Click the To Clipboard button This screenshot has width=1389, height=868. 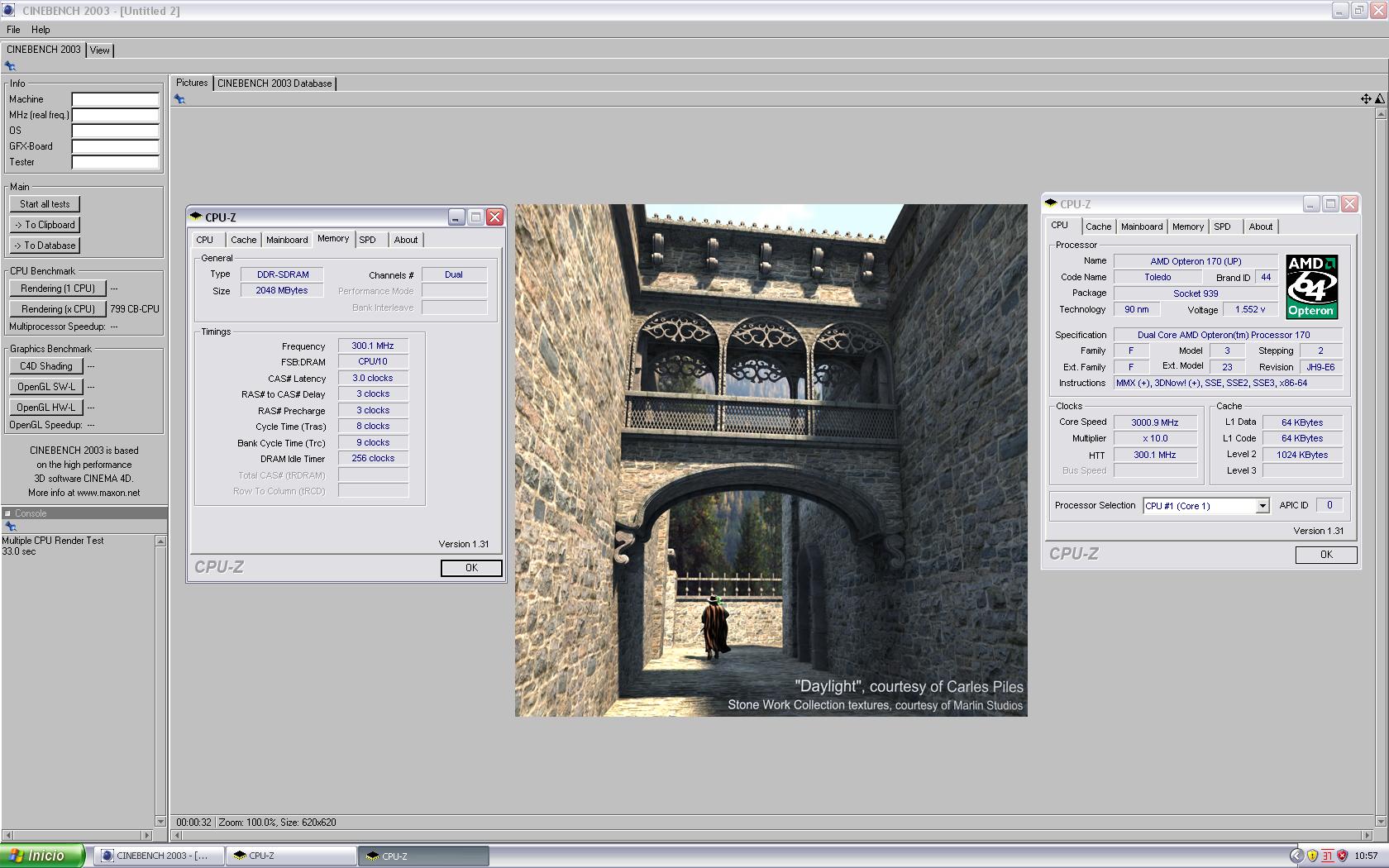coord(45,225)
